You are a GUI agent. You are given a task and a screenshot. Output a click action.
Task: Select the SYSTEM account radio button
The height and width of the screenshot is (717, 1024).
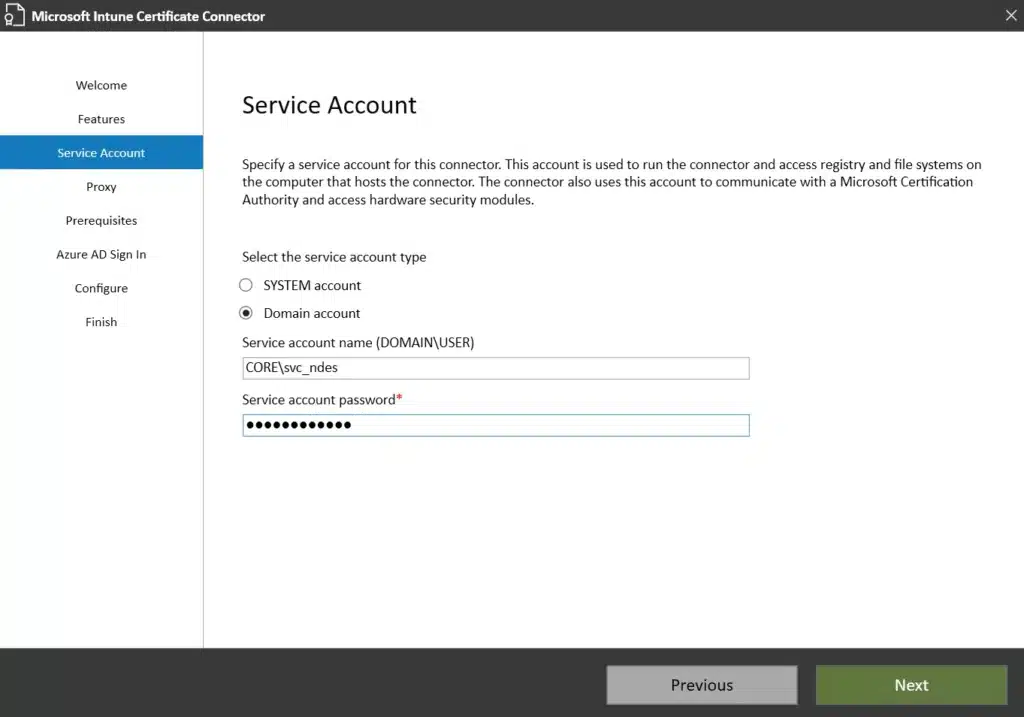246,285
